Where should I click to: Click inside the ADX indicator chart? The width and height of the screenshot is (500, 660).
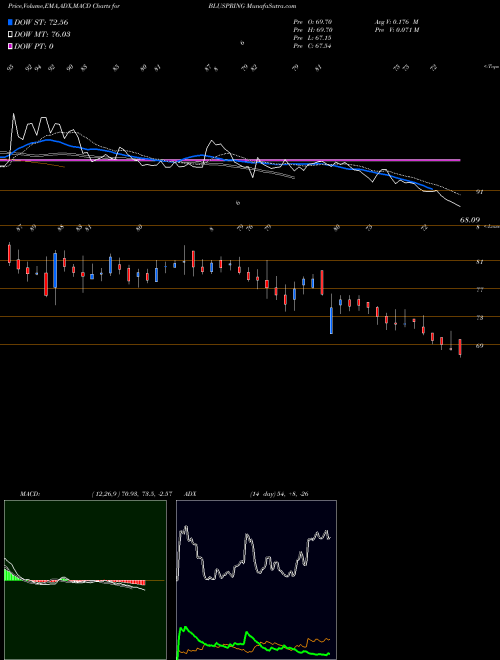pyautogui.click(x=256, y=580)
